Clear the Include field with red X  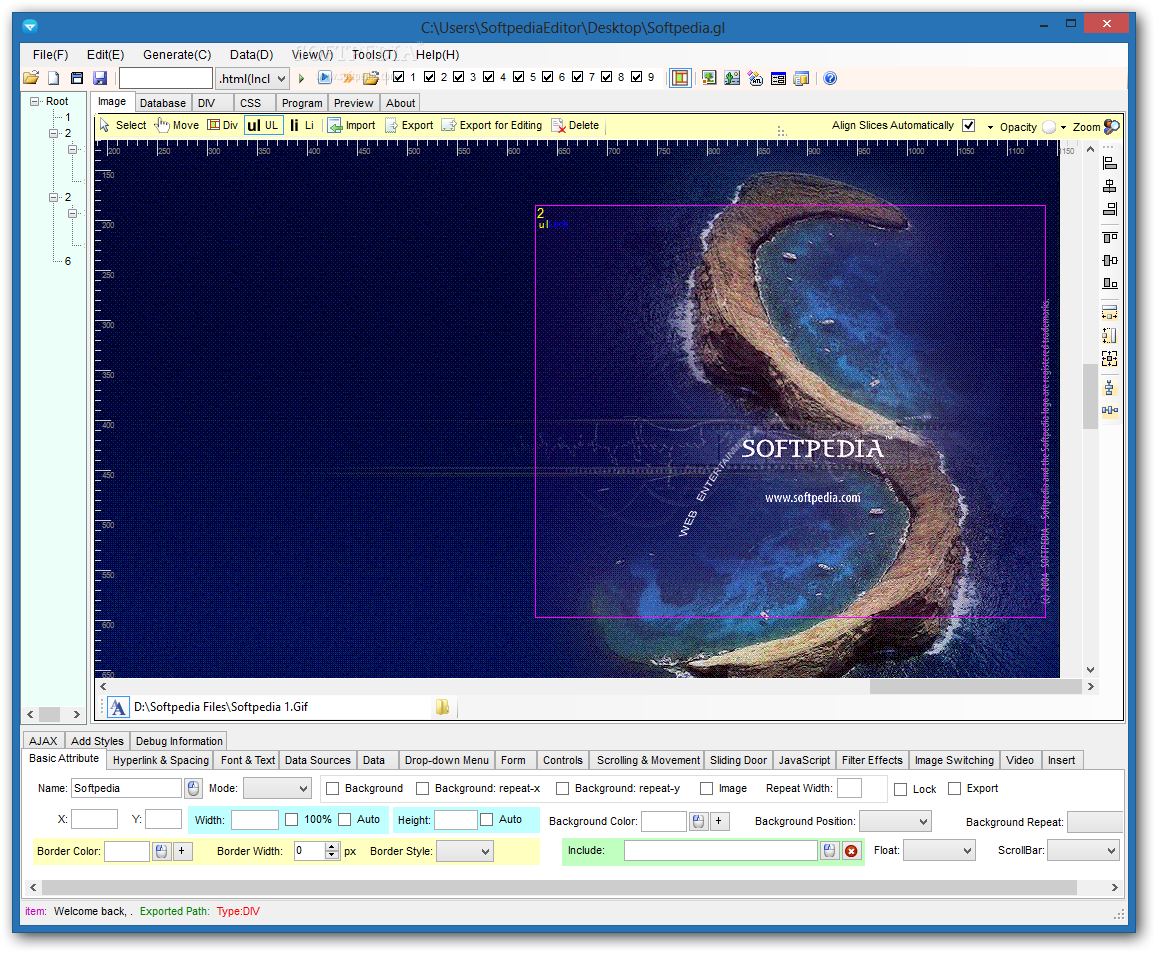[x=851, y=851]
